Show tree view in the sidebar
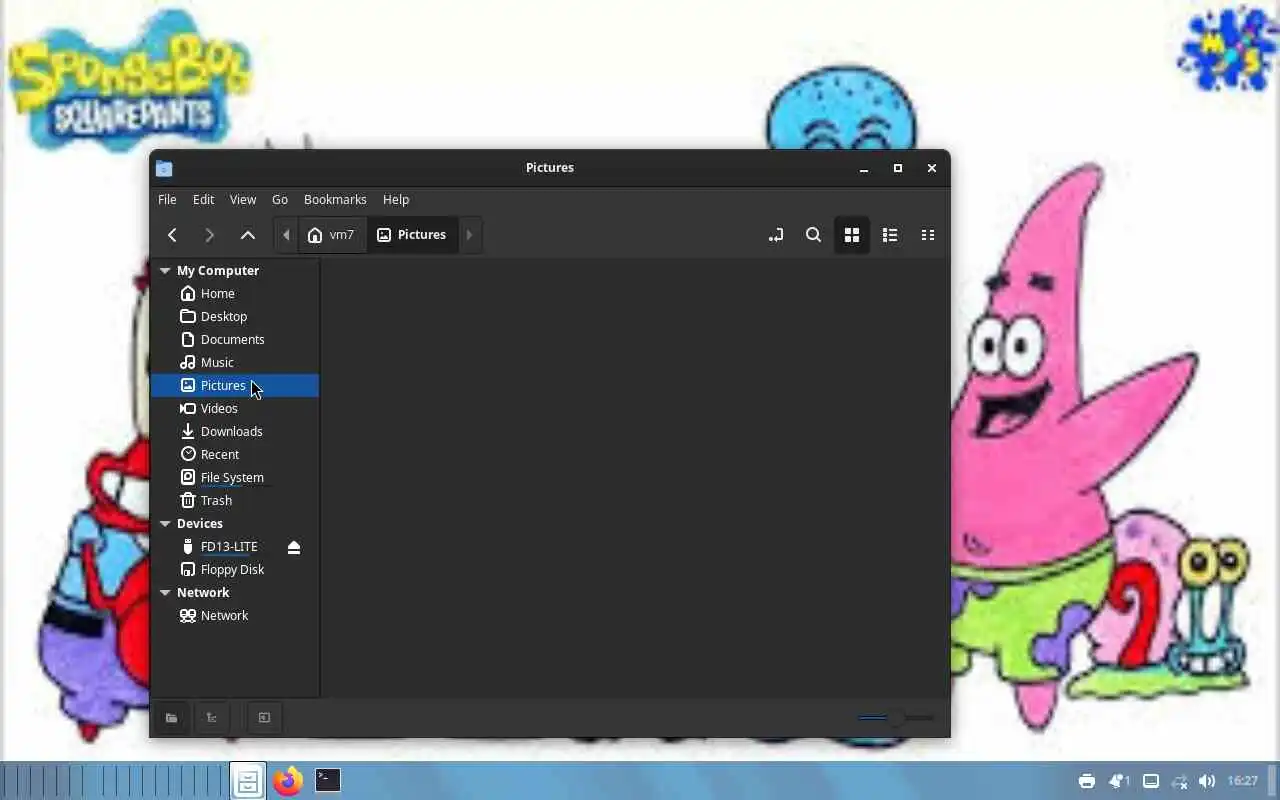1280x800 pixels. tap(212, 718)
